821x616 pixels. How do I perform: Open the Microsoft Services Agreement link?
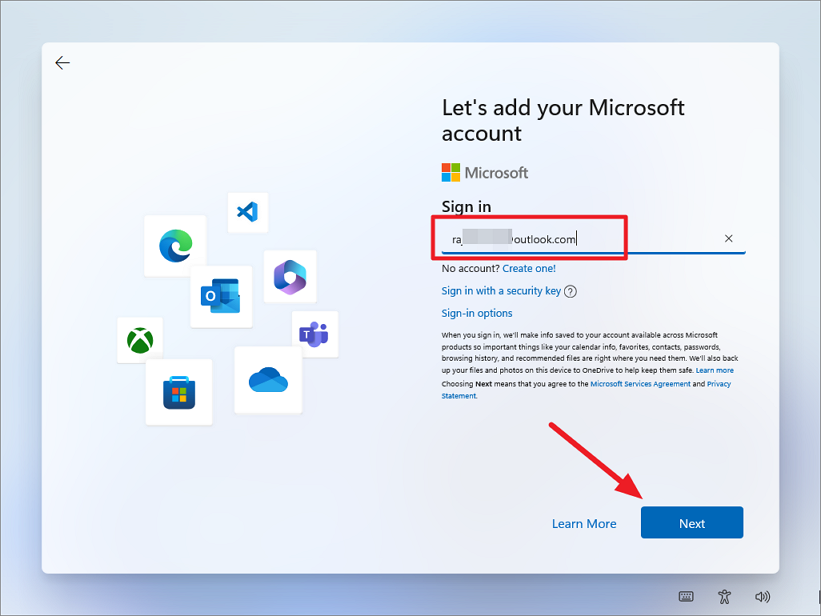640,384
